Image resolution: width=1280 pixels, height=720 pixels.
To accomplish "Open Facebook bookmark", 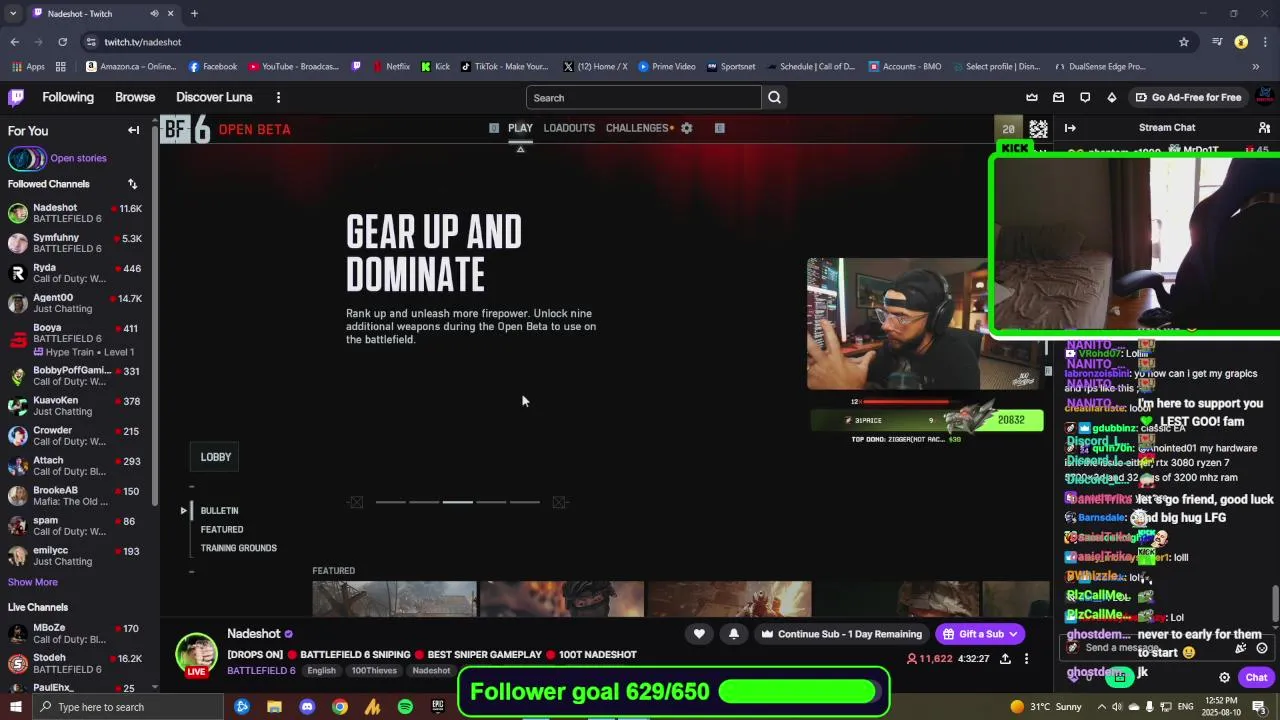I will pos(213,67).
